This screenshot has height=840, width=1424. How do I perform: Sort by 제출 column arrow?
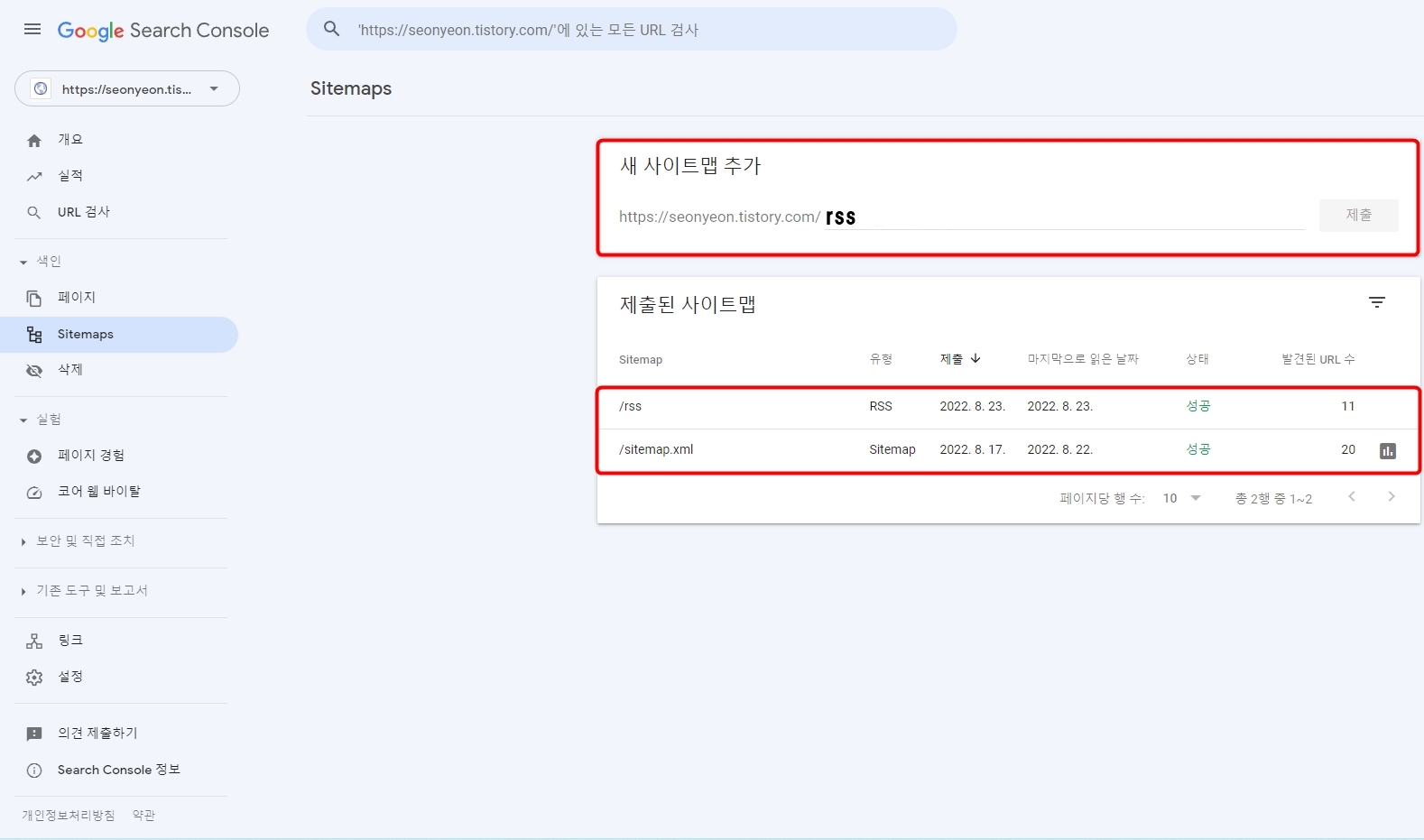(x=976, y=358)
